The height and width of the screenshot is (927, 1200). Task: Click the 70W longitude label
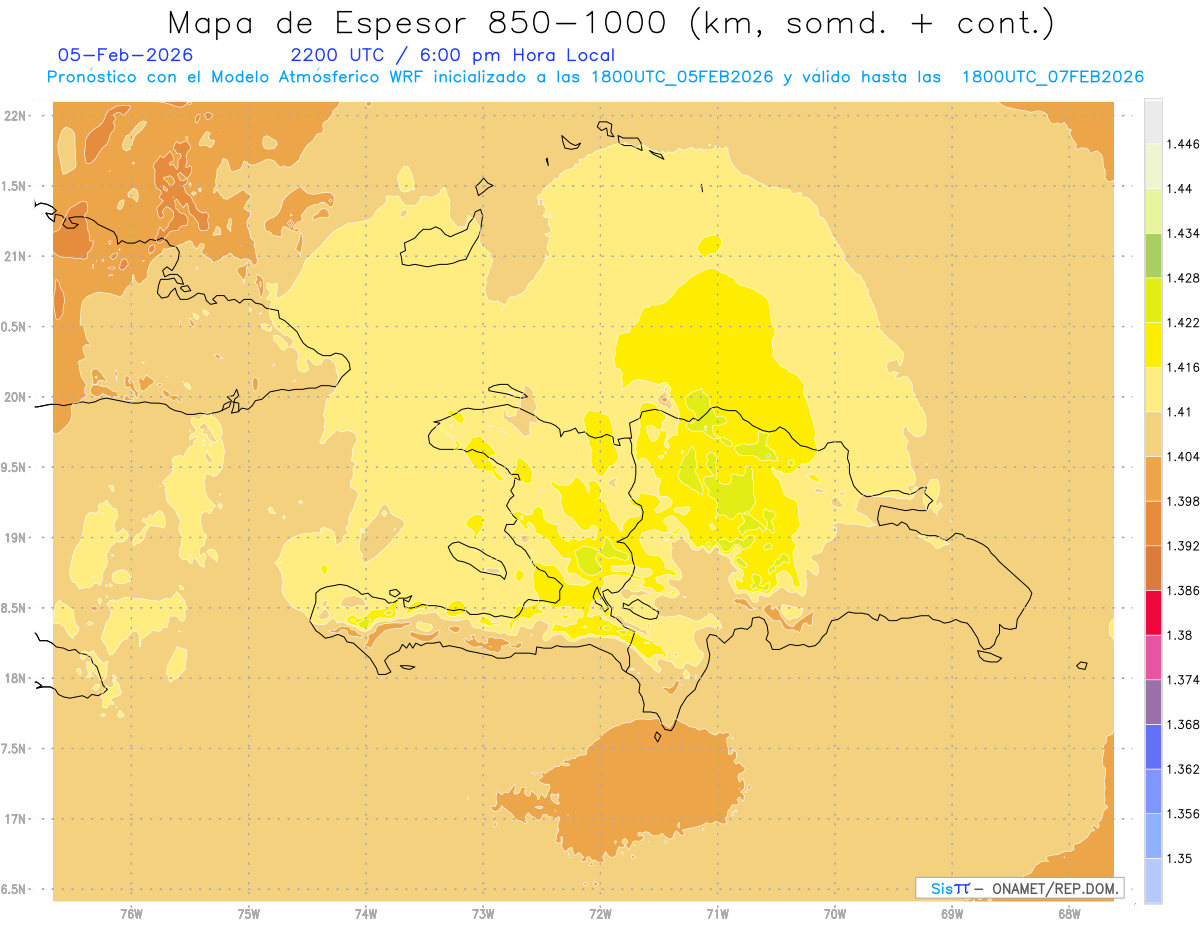tap(834, 914)
